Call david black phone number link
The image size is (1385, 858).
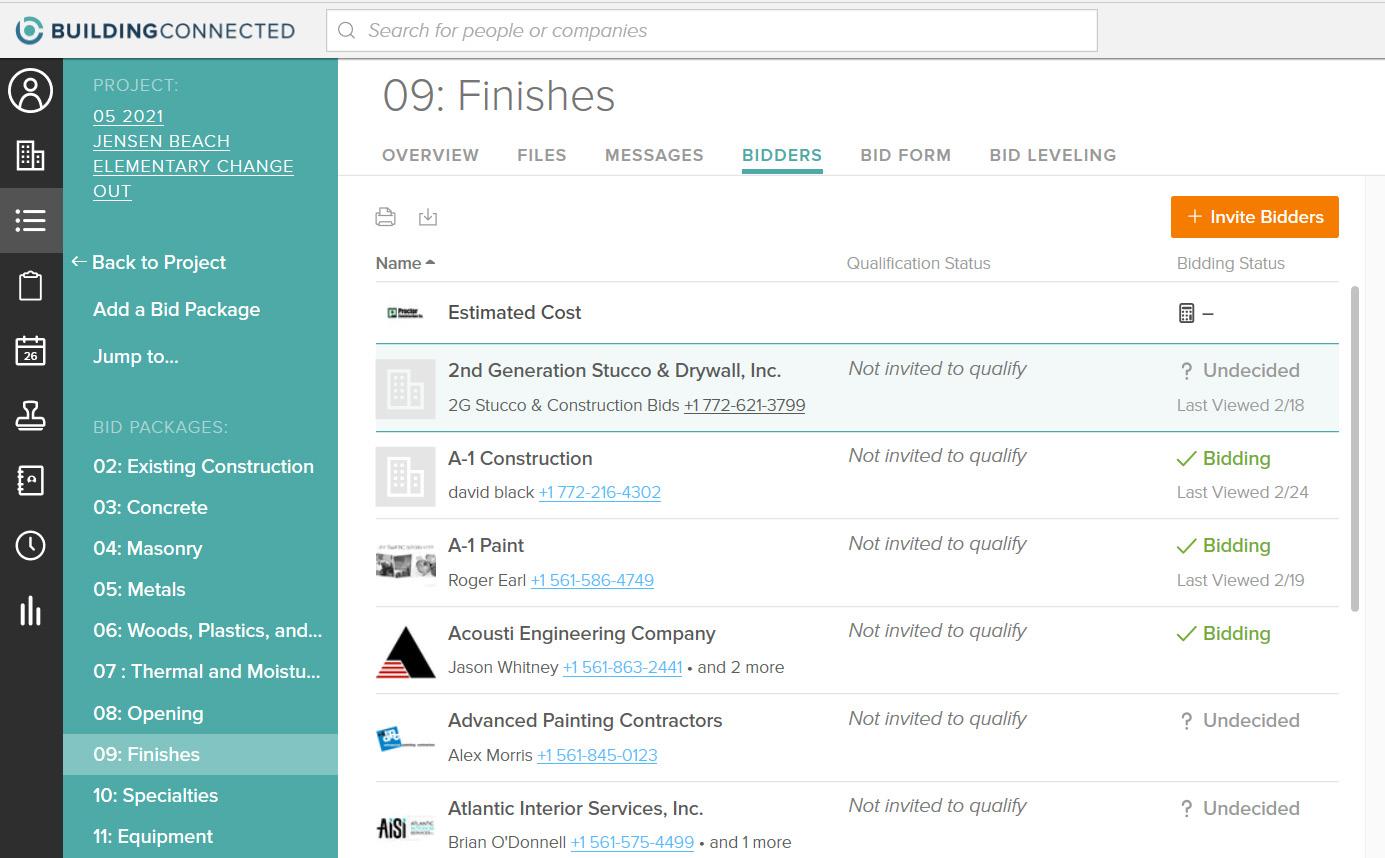600,492
